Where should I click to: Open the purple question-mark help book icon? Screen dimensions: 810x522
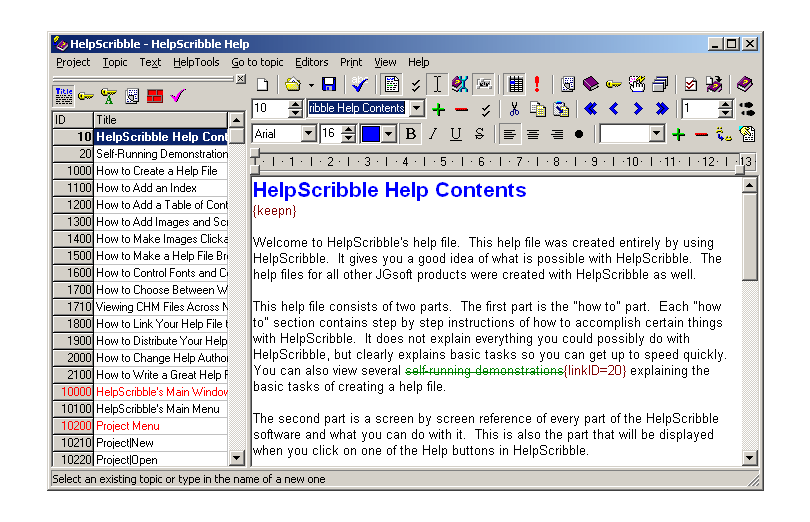744,84
